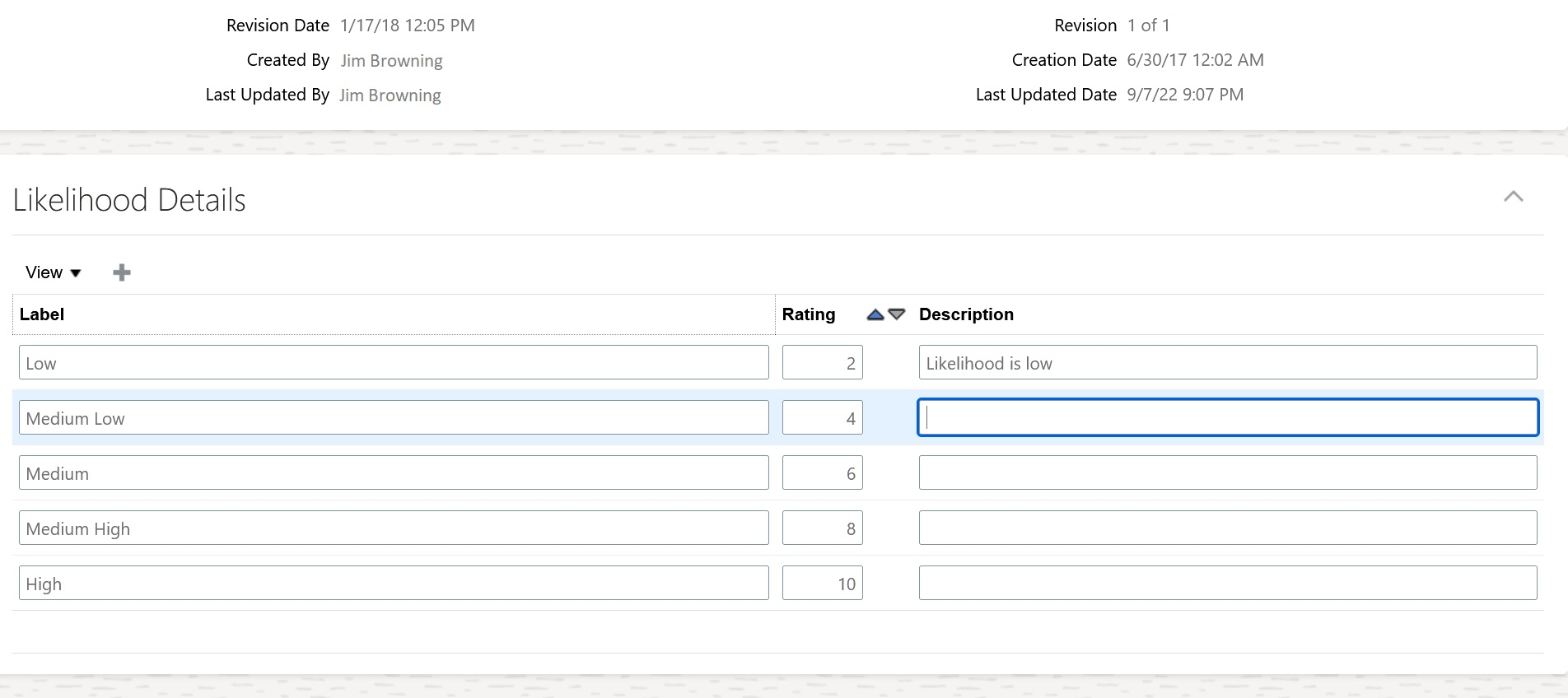Select the Medium label text box

click(x=394, y=473)
